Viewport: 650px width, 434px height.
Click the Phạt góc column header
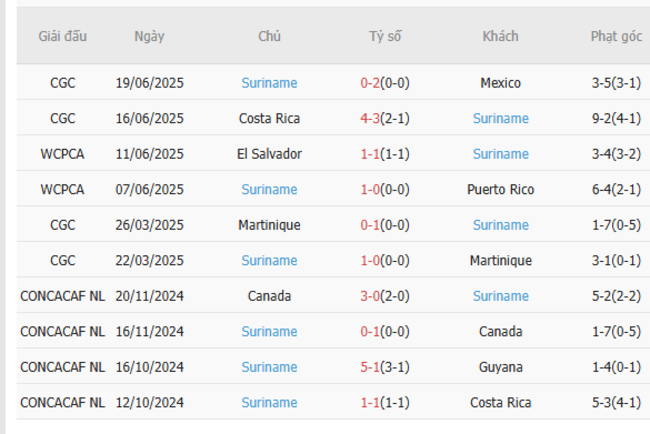pos(616,36)
